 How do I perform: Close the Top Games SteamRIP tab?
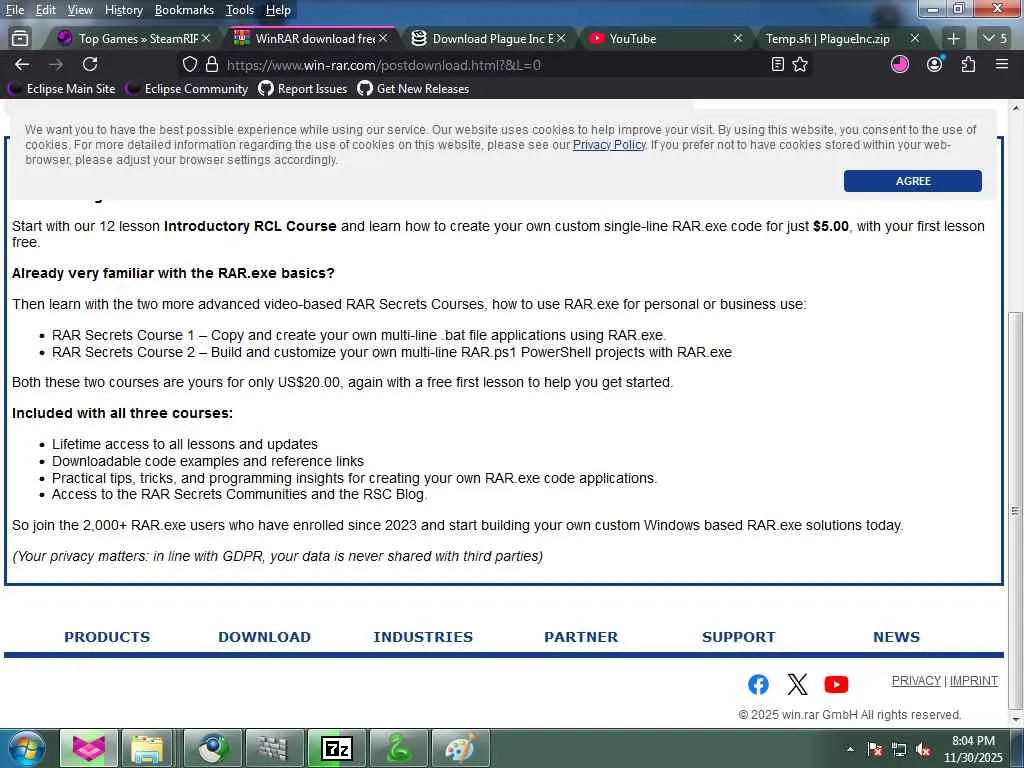point(206,39)
